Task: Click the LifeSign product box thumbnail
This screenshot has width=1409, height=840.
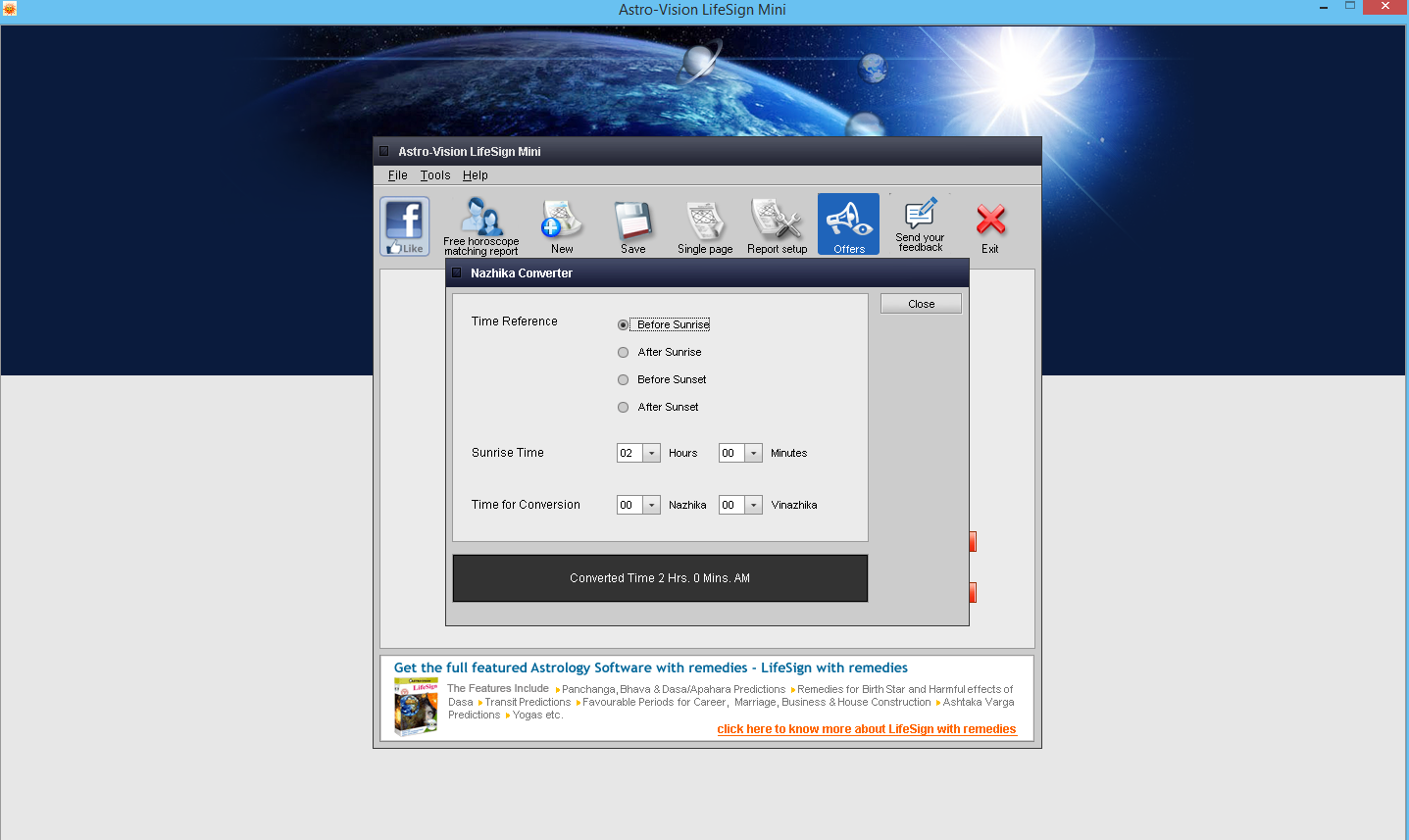Action: coord(416,707)
